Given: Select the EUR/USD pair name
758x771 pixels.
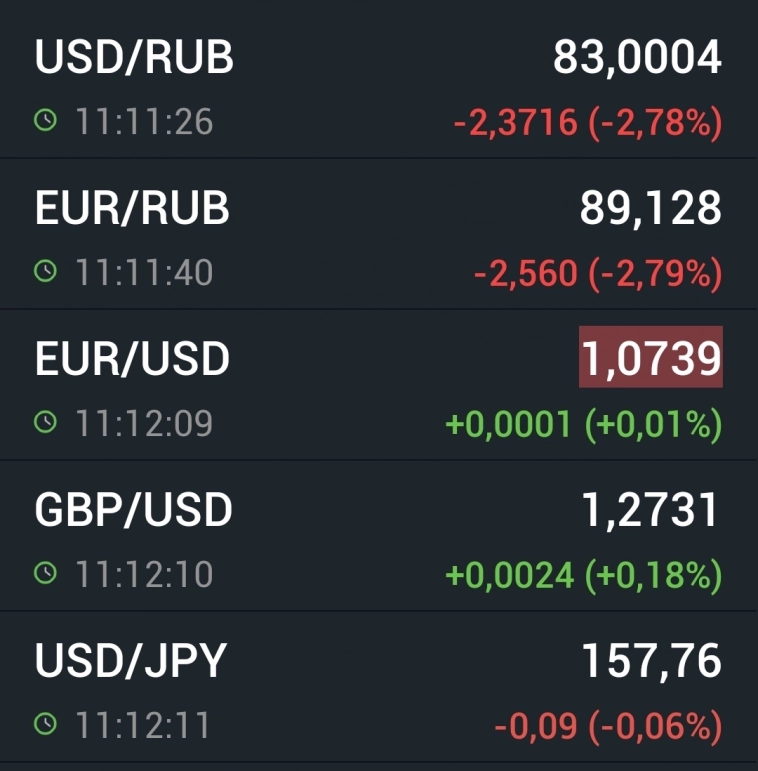Looking at the screenshot, I should pyautogui.click(x=132, y=359).
